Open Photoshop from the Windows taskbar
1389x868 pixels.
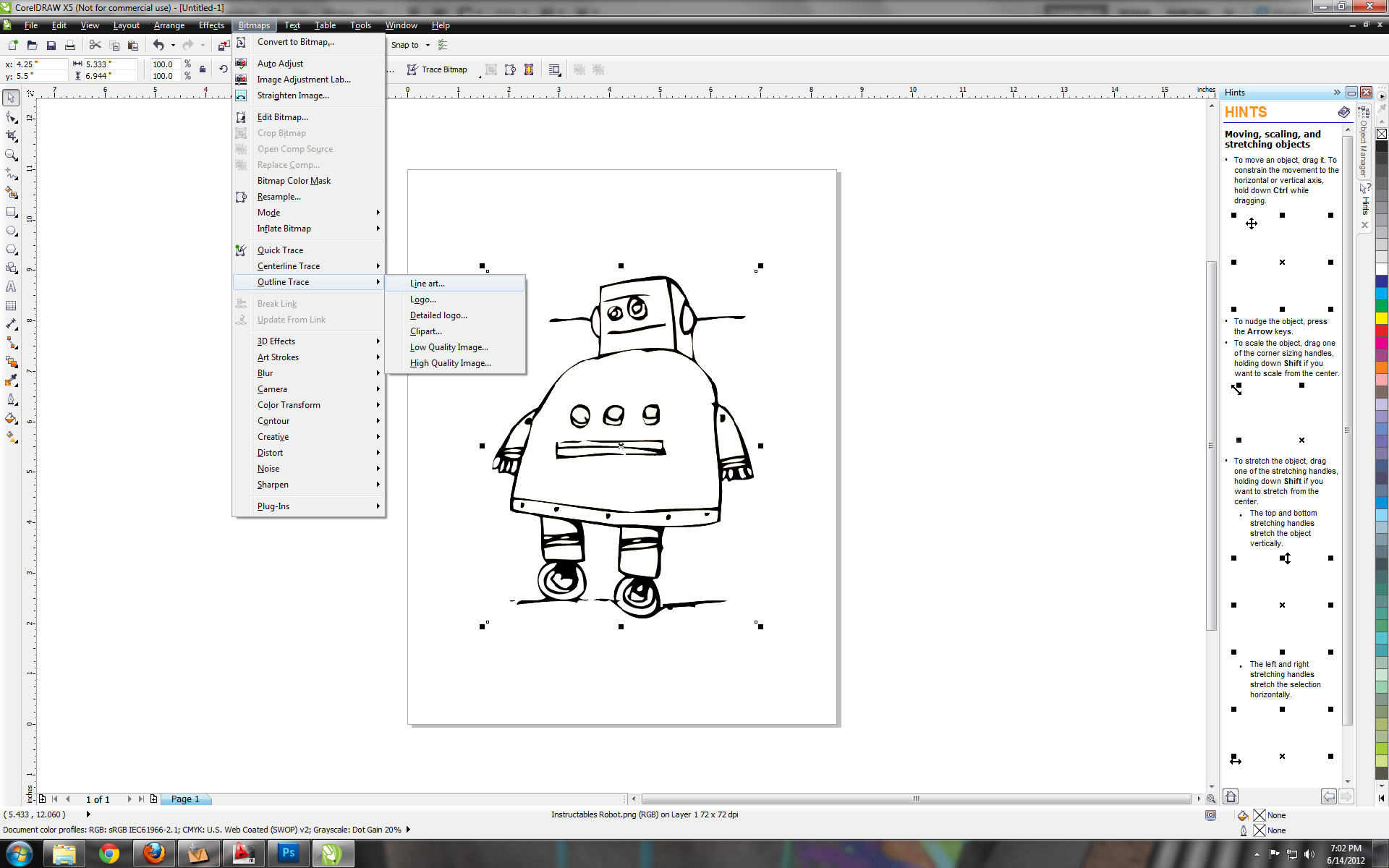pyautogui.click(x=289, y=854)
